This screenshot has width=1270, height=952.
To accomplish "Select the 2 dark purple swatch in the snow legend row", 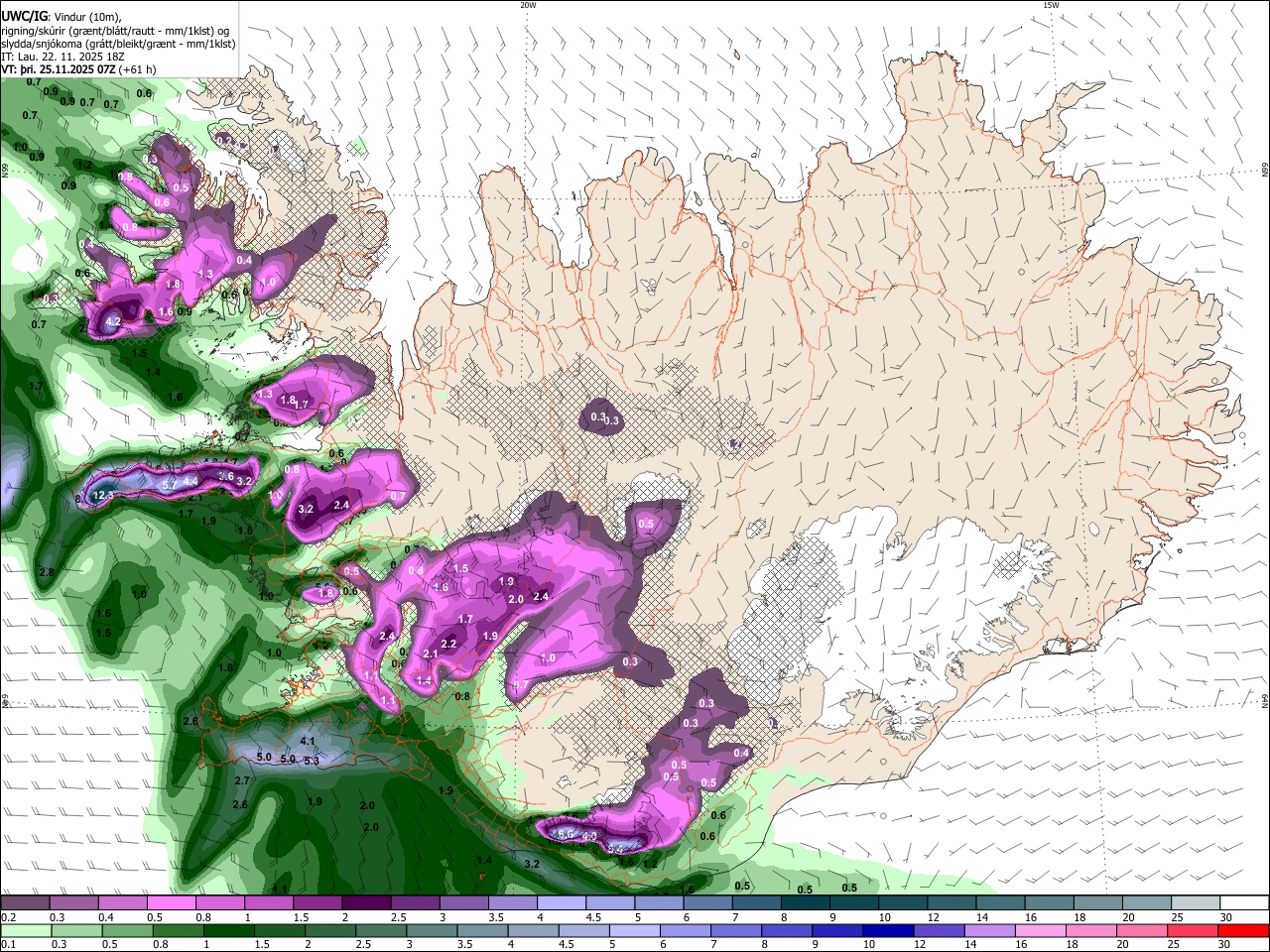I will pyautogui.click(x=365, y=903).
